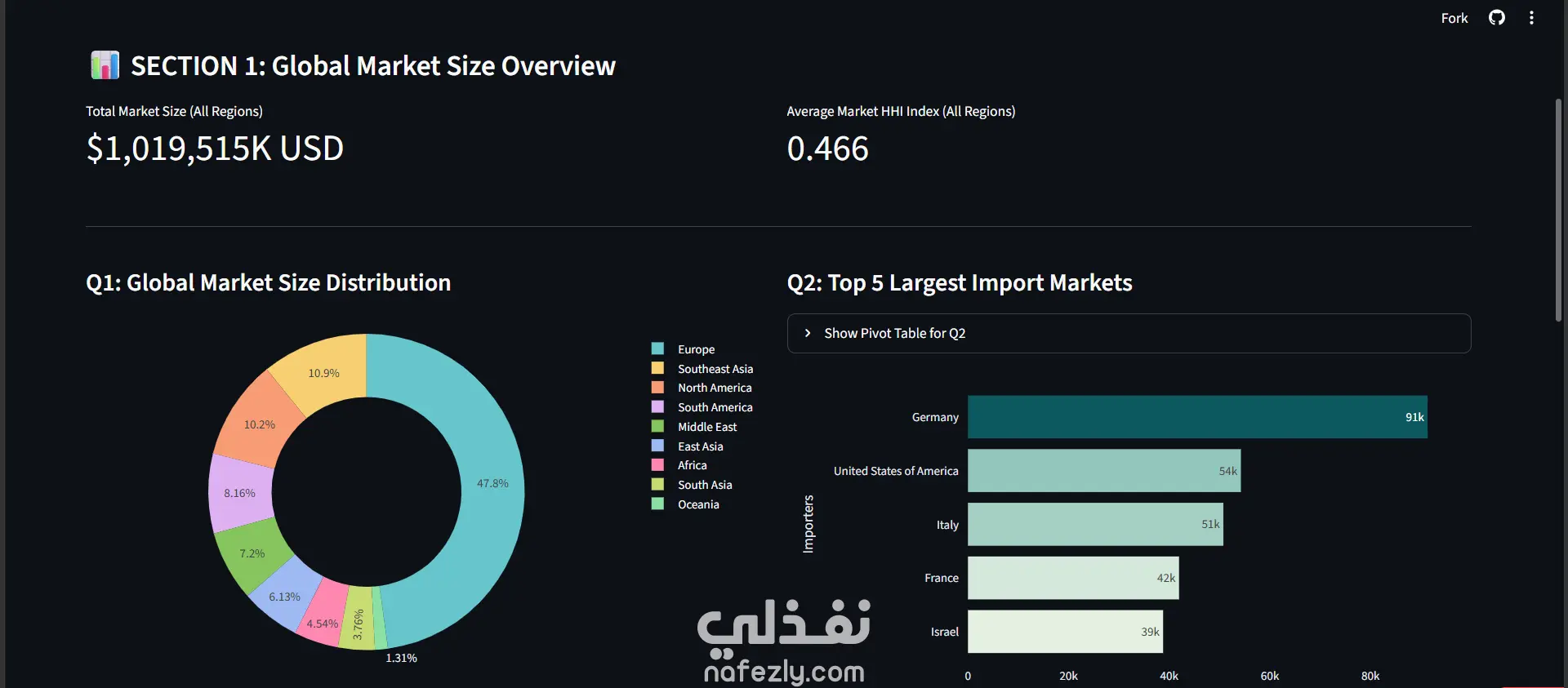
Task: Expand Show Pivot Table for Q2
Action: point(1129,333)
